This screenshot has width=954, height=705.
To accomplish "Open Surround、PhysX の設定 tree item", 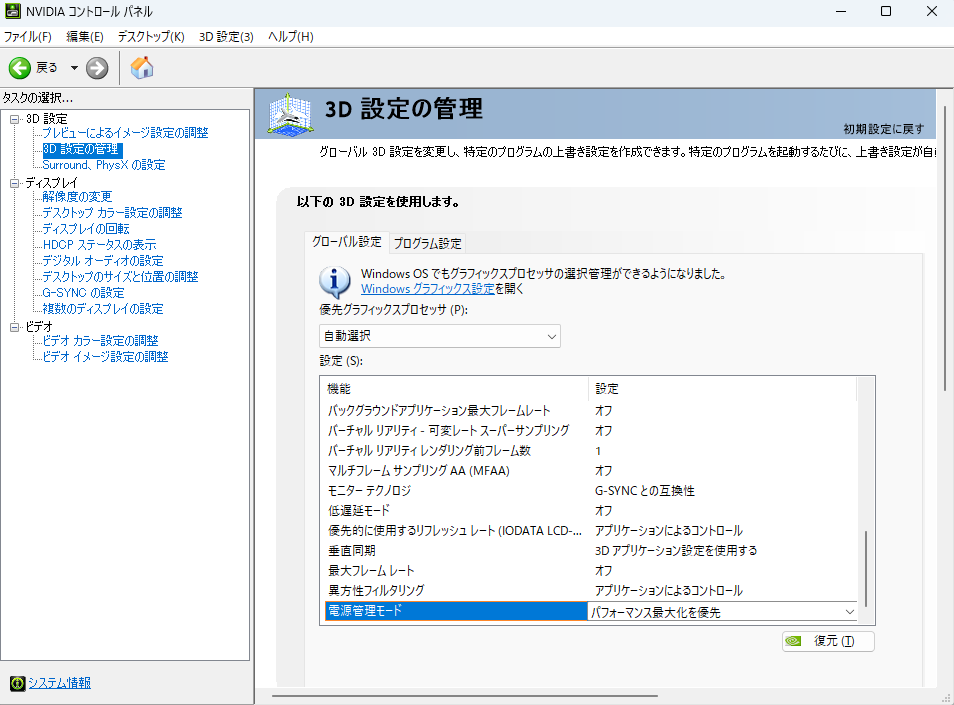I will click(103, 165).
